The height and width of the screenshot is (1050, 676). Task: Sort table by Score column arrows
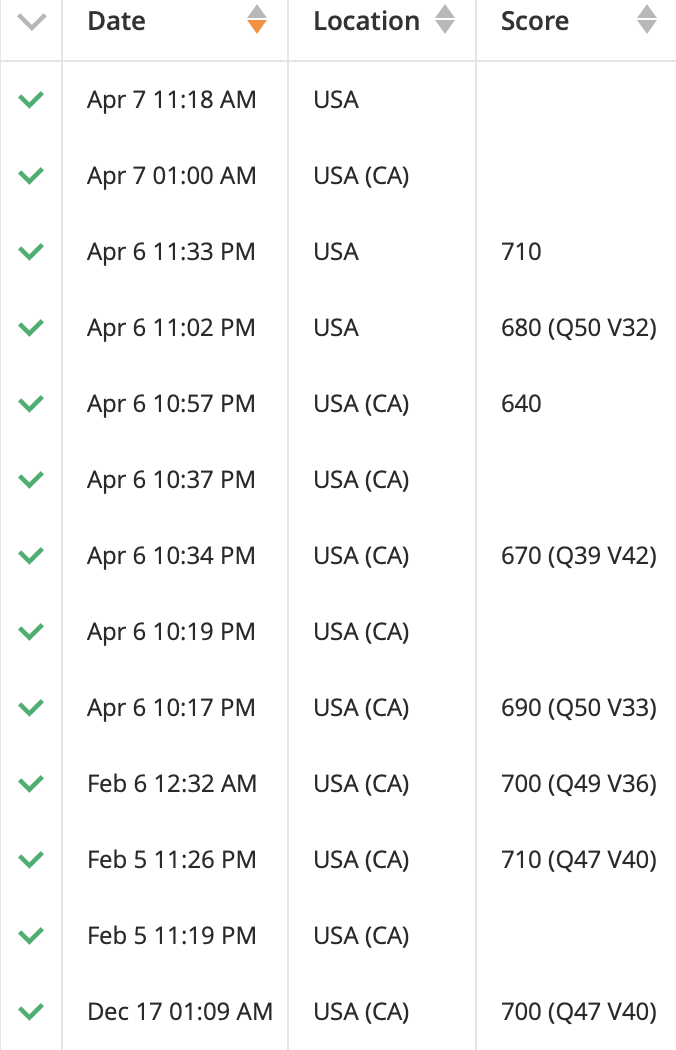click(x=647, y=20)
